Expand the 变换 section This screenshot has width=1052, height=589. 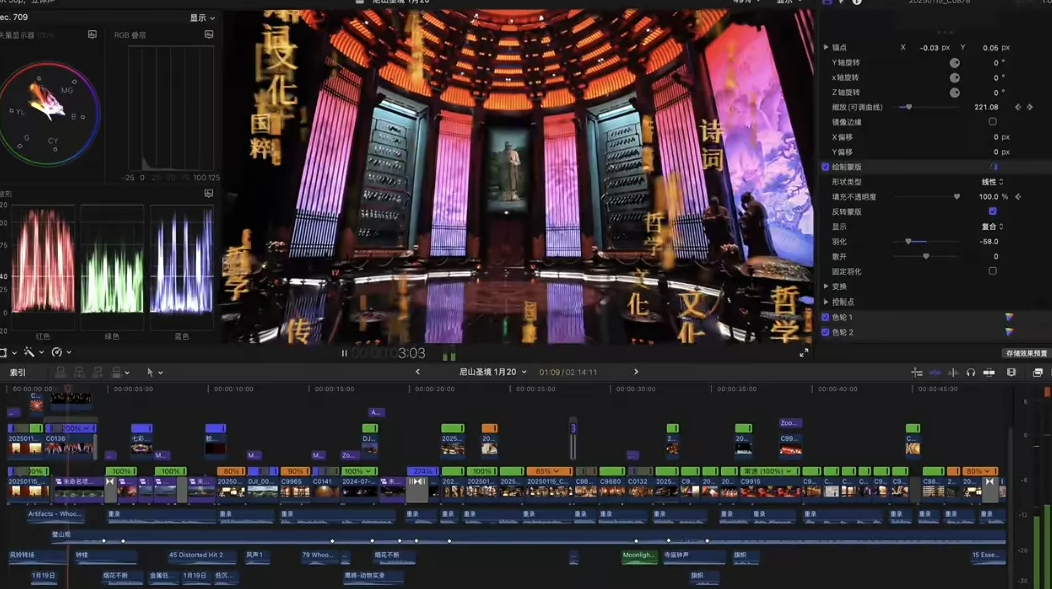tap(826, 286)
